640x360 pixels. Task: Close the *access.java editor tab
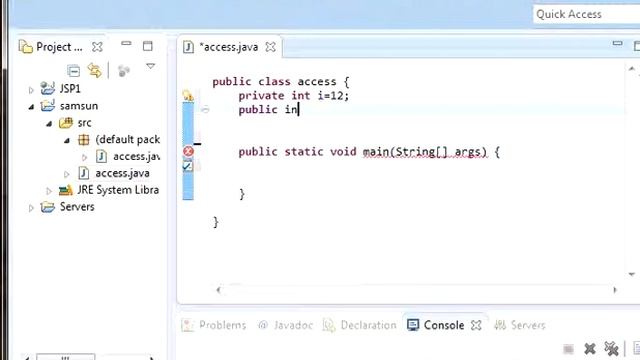point(270,47)
